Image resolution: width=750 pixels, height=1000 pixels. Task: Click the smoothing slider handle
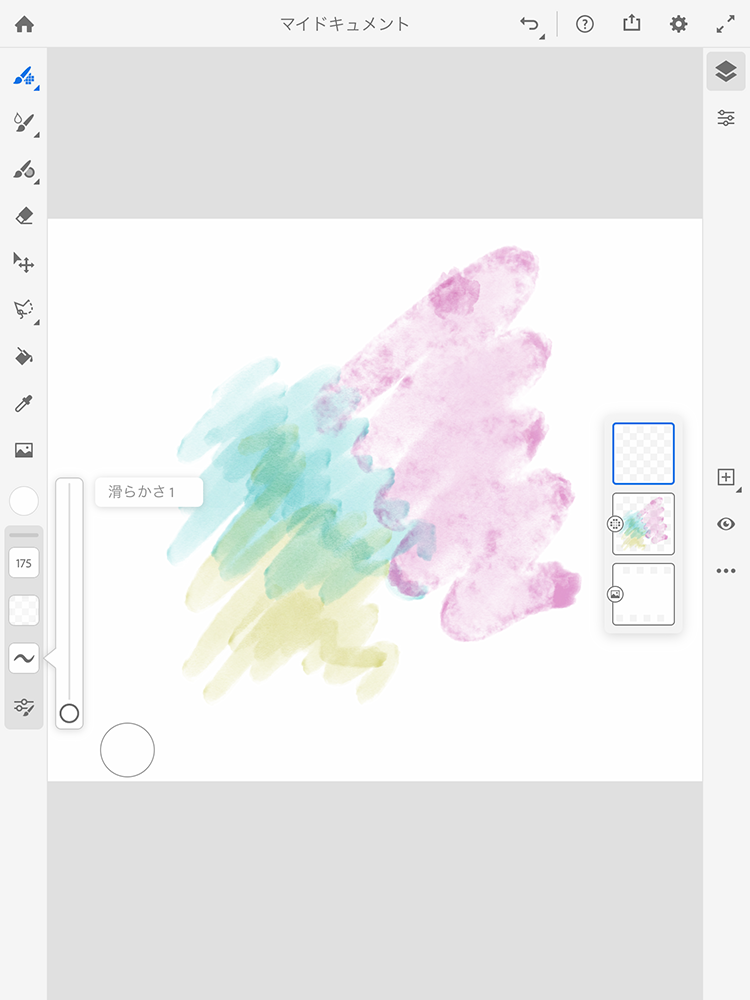click(x=69, y=713)
